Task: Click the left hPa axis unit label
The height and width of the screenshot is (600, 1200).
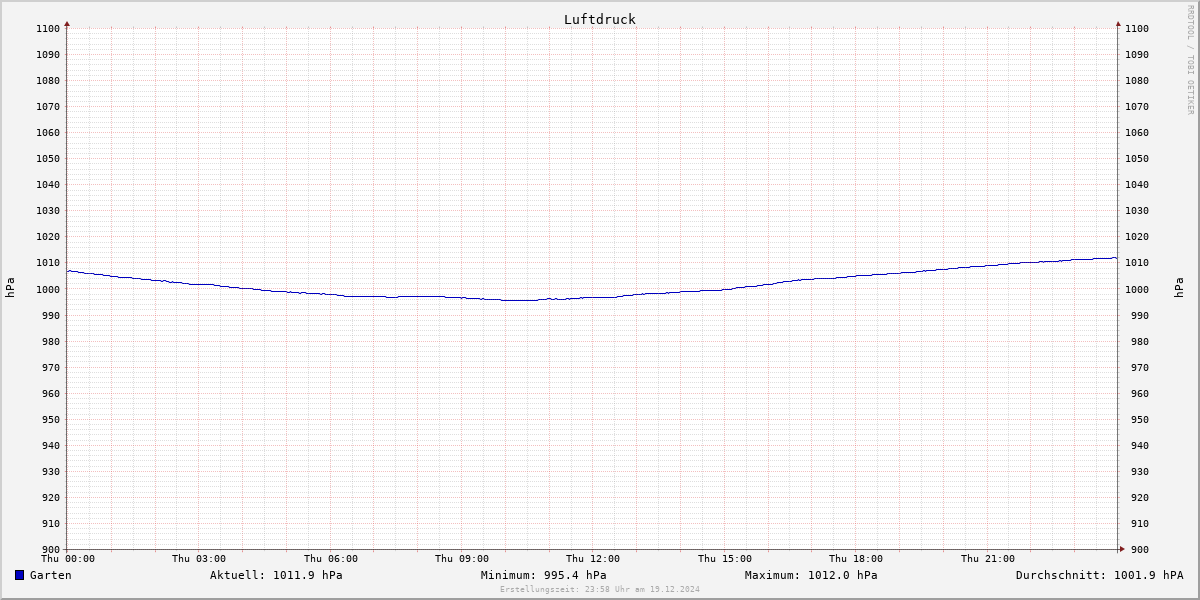Action: pyautogui.click(x=10, y=288)
